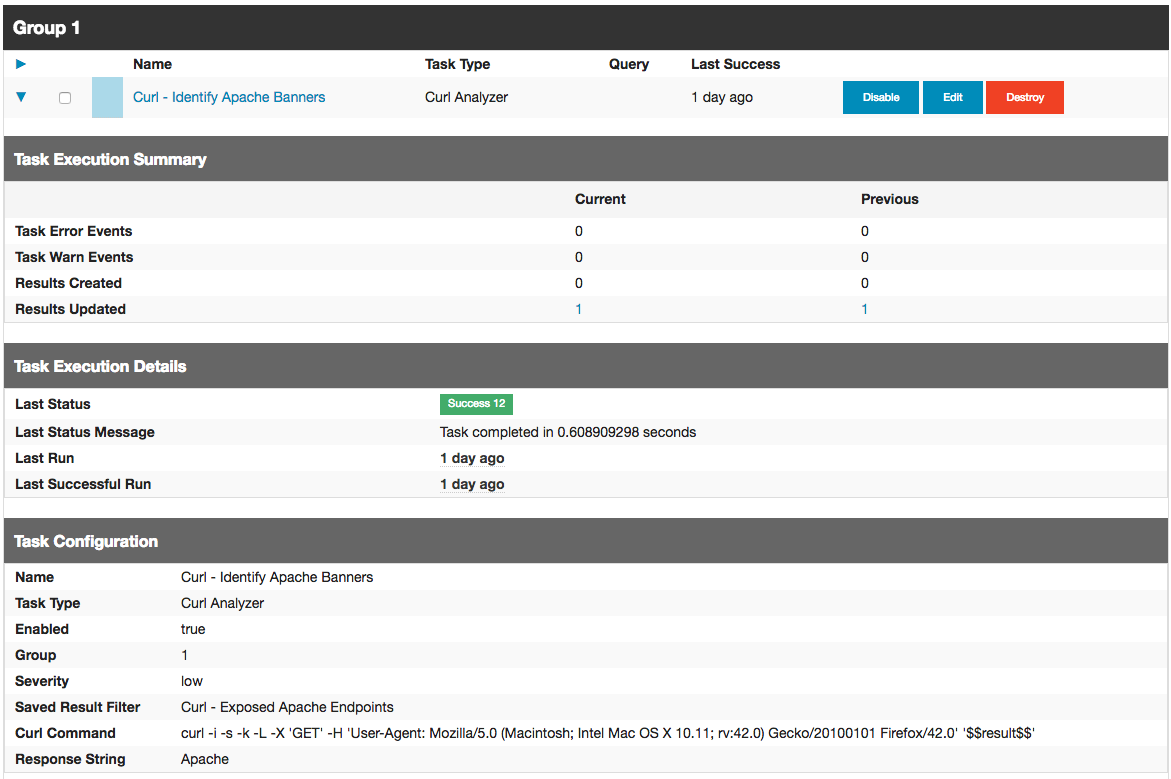Viewport: 1171px width, 779px height.
Task: Click the Group 1 section header bar
Action: click(46, 28)
